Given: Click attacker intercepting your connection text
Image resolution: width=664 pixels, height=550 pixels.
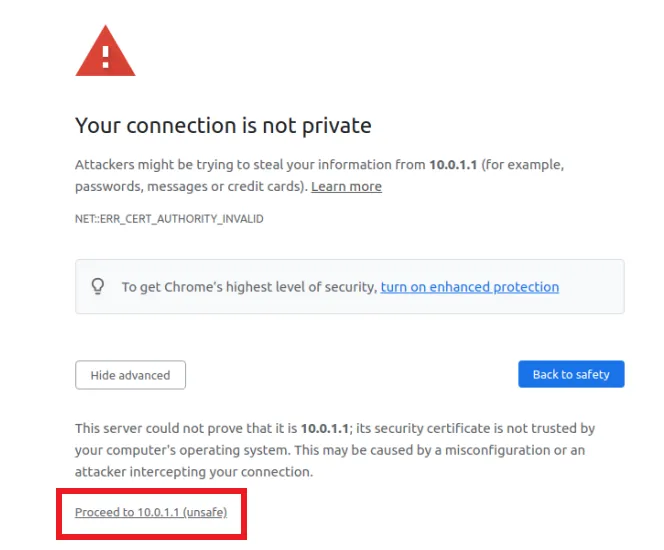Looking at the screenshot, I should pos(194,472).
